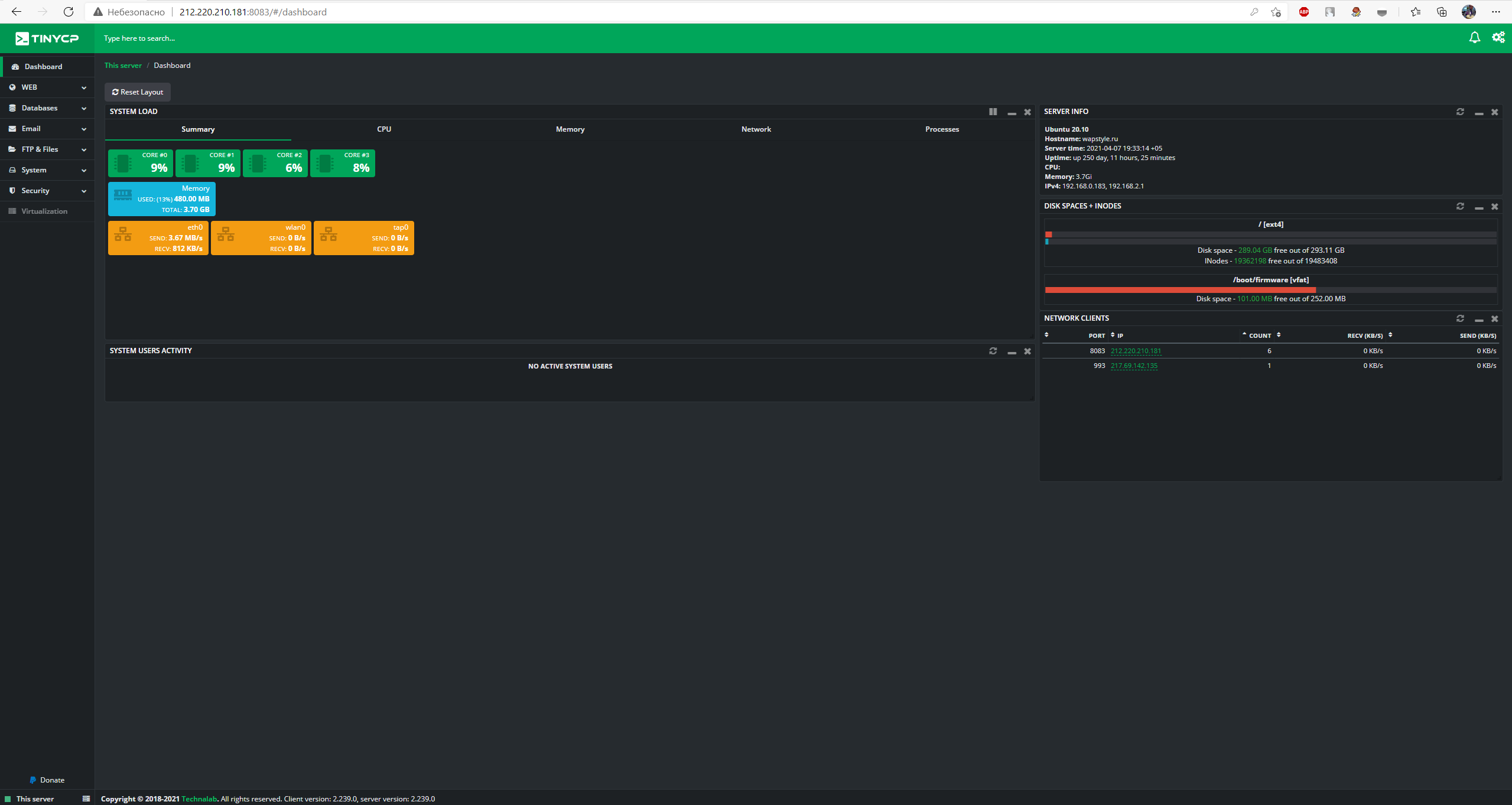The height and width of the screenshot is (805, 1512).
Task: Refresh the Disk Spaces + Inodes panel
Action: coord(1460,206)
